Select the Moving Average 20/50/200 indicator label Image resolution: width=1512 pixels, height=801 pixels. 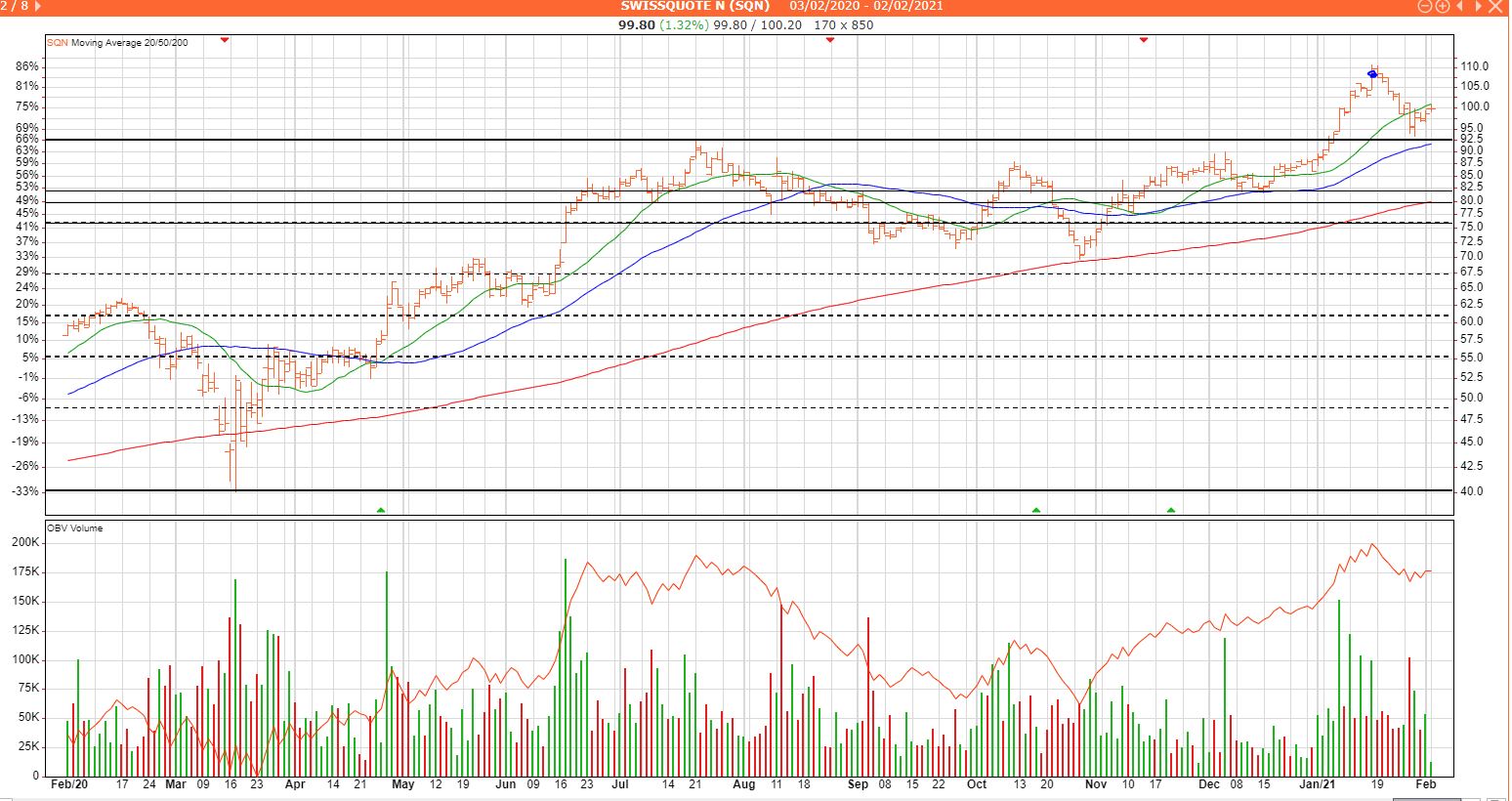[129, 43]
